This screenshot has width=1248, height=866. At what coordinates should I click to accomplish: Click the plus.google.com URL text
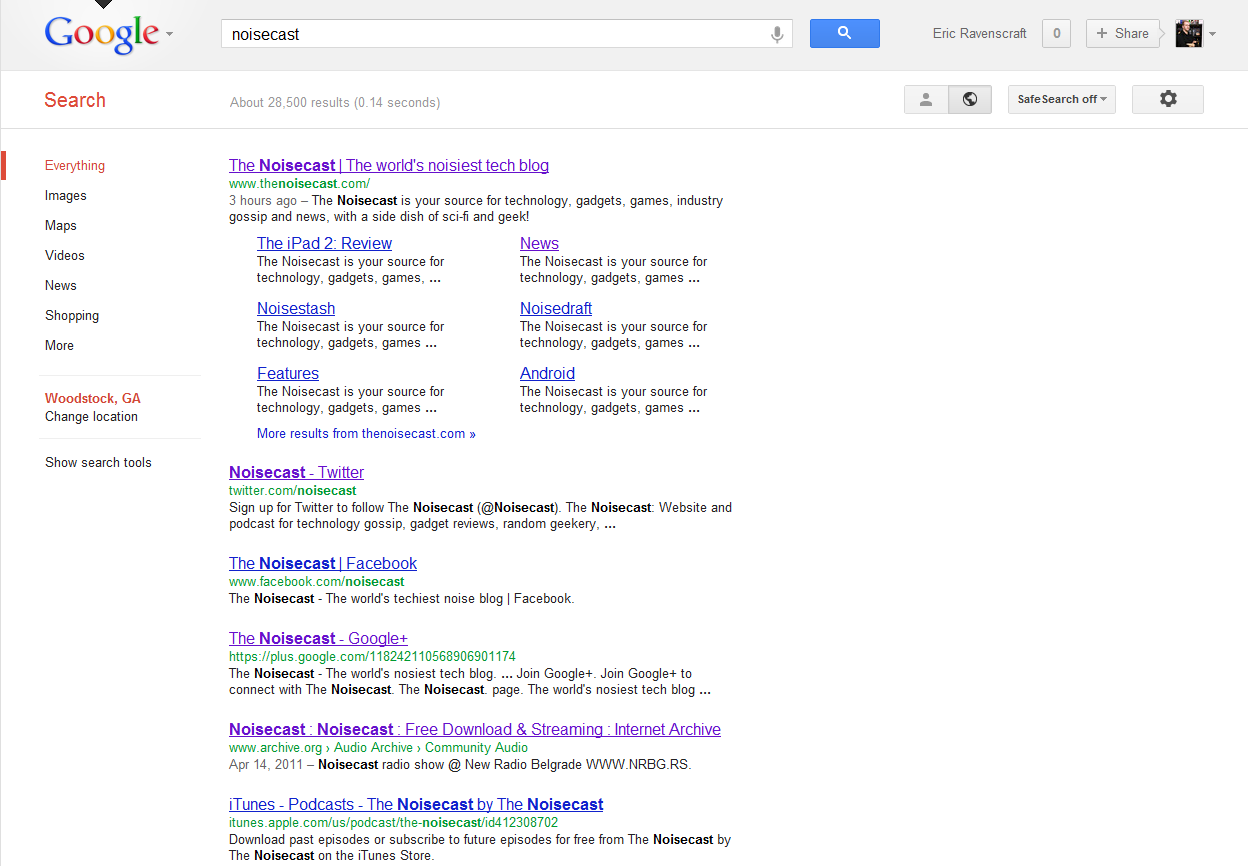[372, 657]
